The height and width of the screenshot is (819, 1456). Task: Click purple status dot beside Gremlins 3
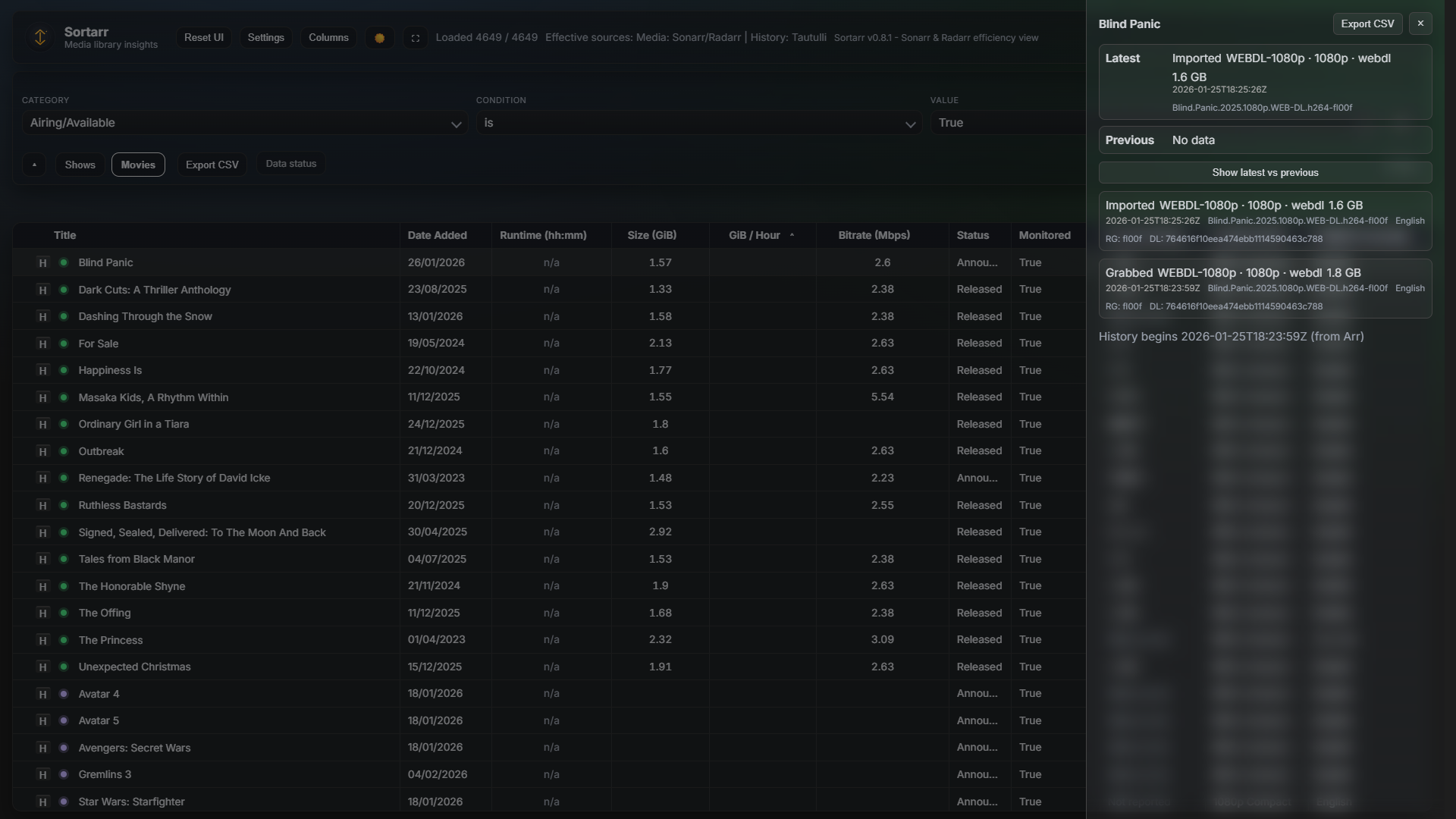coord(64,774)
